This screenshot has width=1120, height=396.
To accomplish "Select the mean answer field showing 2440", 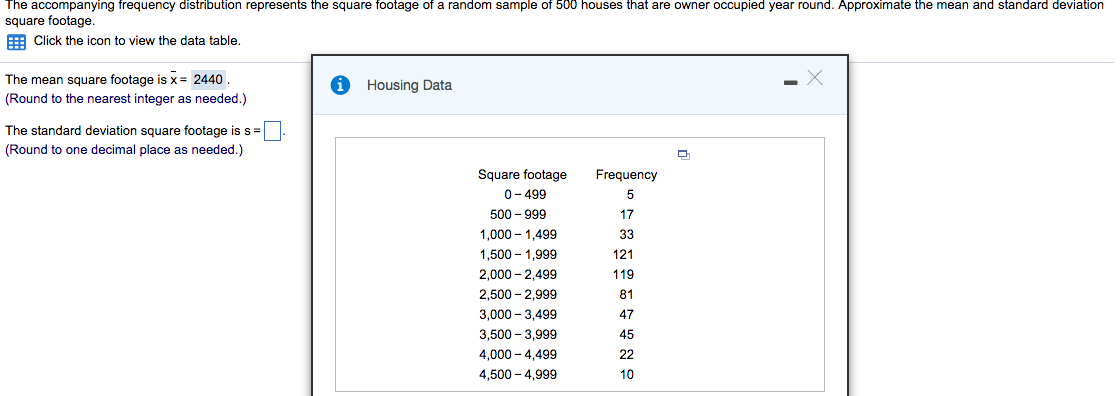I will coord(209,79).
